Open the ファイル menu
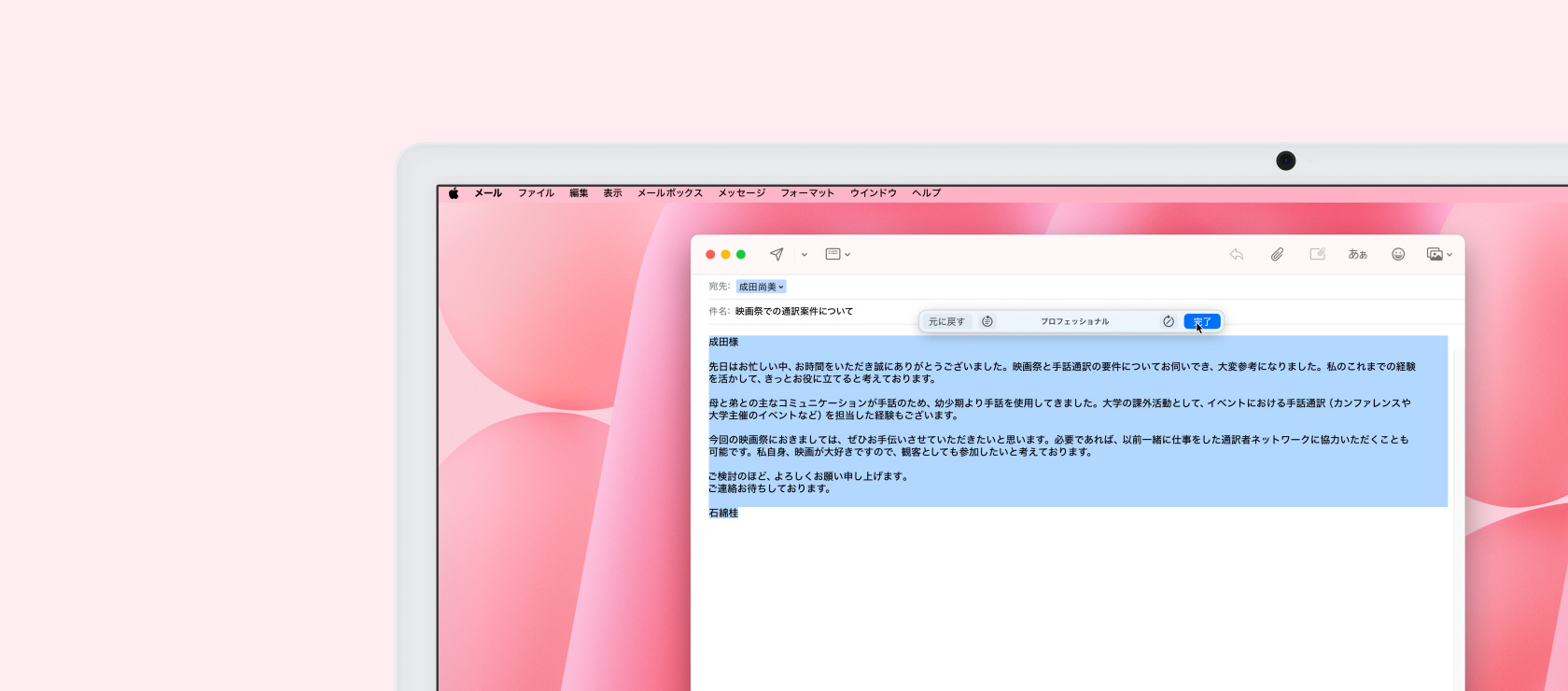Image resolution: width=1568 pixels, height=691 pixels. click(536, 193)
